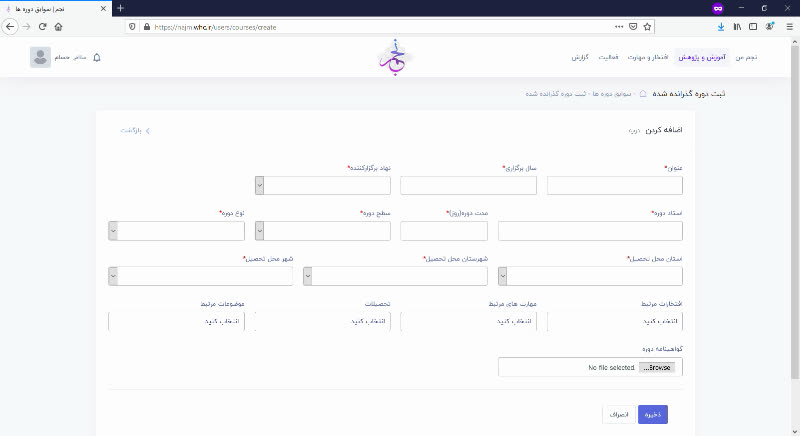Click the ثبت دوره گذرانده شده heading

tap(689, 94)
